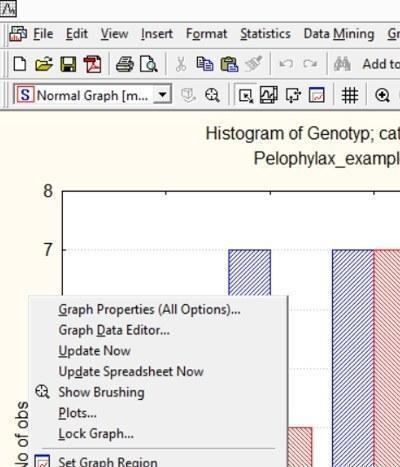The width and height of the screenshot is (400, 467).
Task: Click the No of obs axis label
Action: pyautogui.click(x=22, y=433)
